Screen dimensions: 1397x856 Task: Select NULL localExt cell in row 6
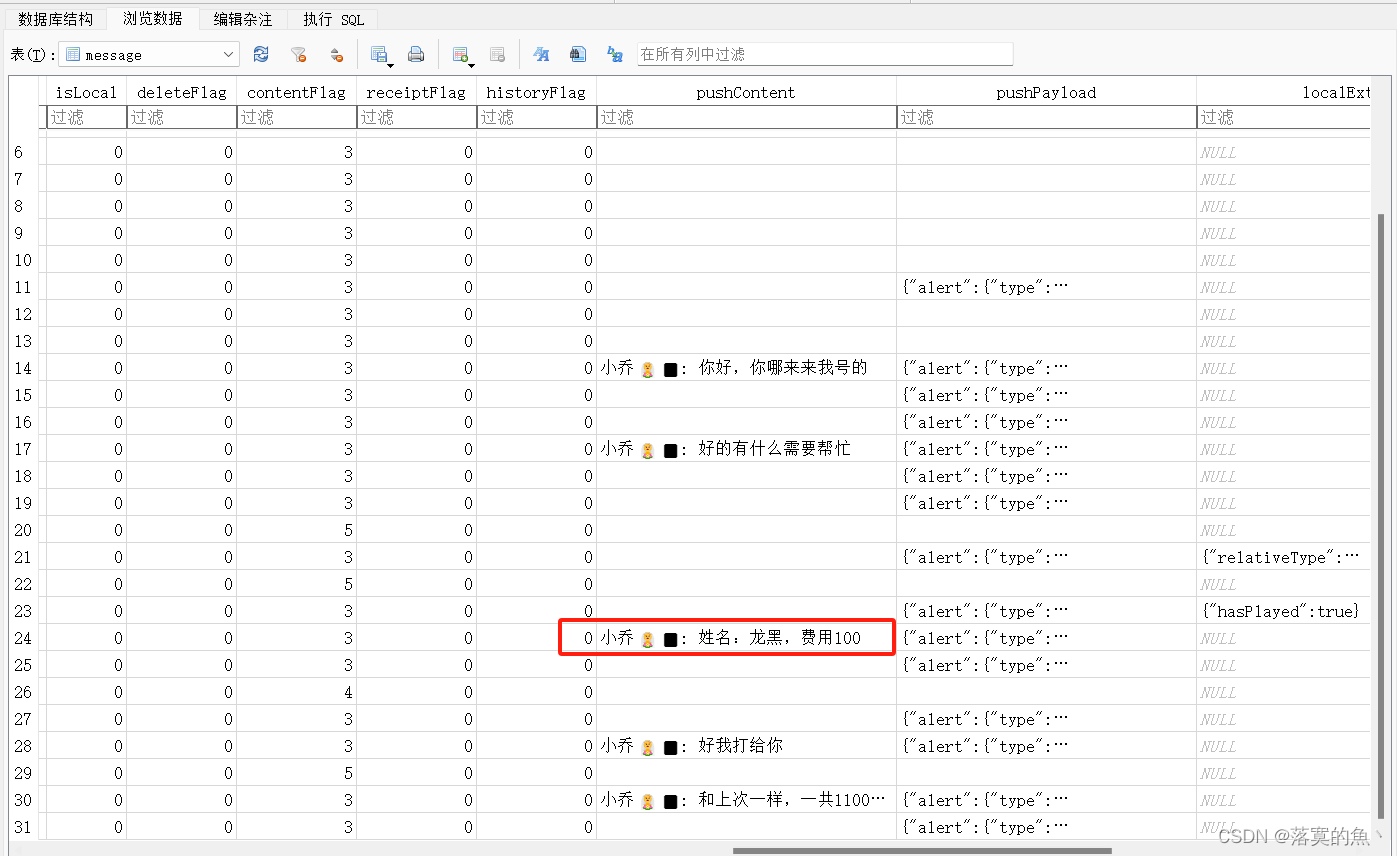[x=1283, y=152]
